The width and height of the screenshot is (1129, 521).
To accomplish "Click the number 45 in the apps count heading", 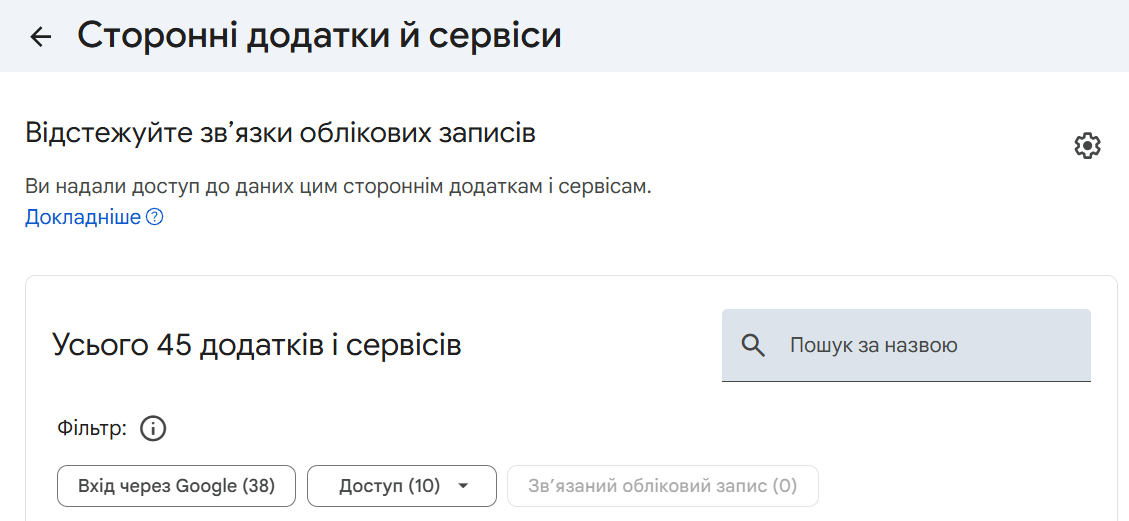I will tap(176, 346).
